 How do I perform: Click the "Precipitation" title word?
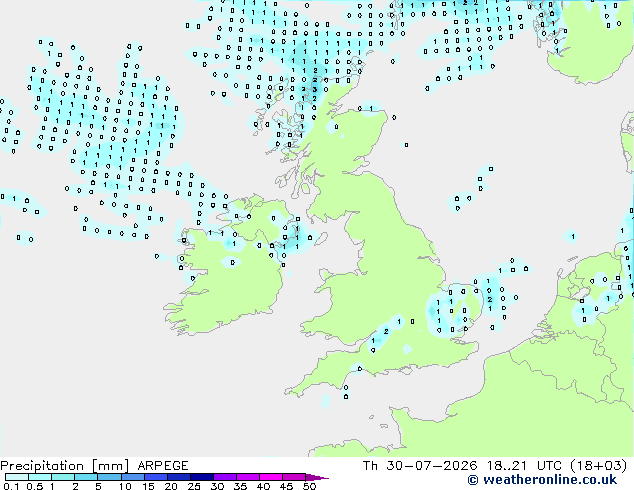[42, 466]
